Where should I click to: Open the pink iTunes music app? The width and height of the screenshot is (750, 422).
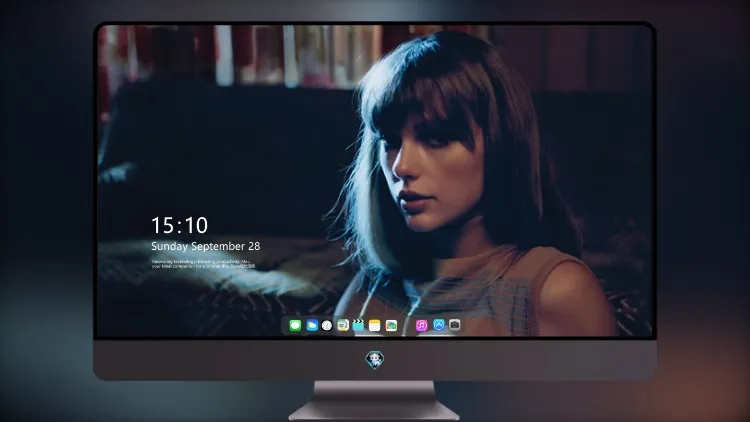click(421, 325)
